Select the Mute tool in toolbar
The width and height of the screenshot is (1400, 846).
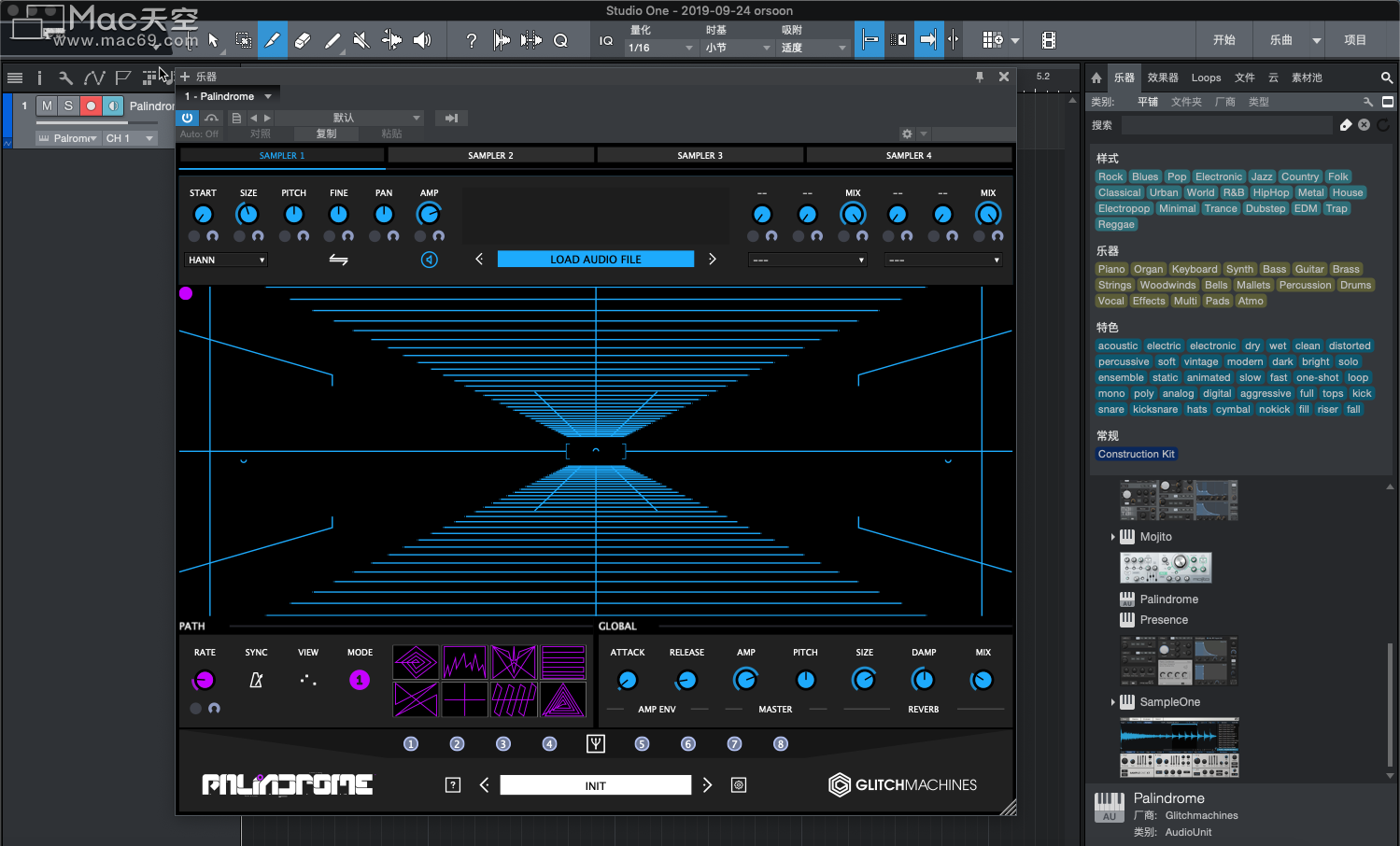[361, 40]
